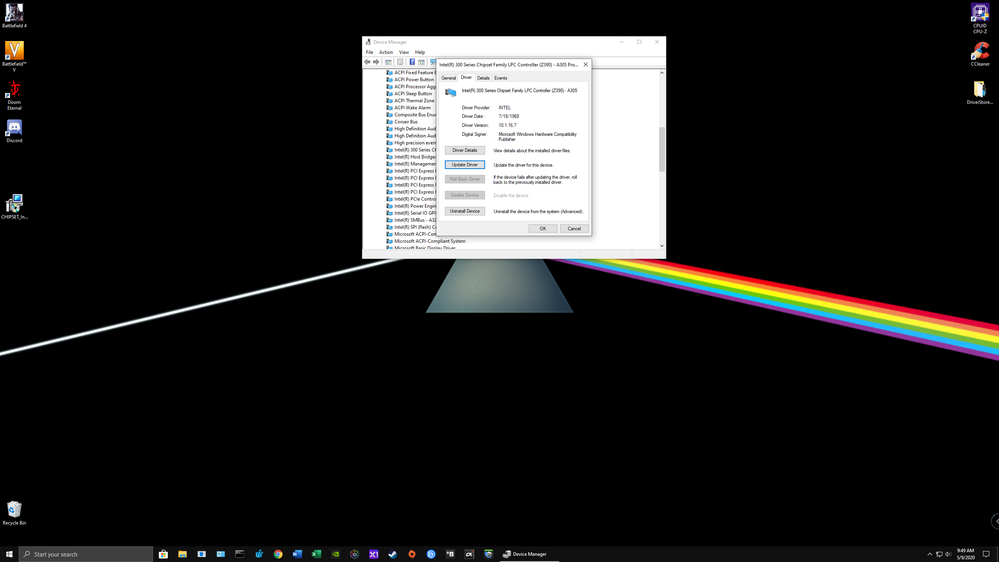Open the File menu in Device Manager
This screenshot has height=562, width=999.
[x=370, y=52]
